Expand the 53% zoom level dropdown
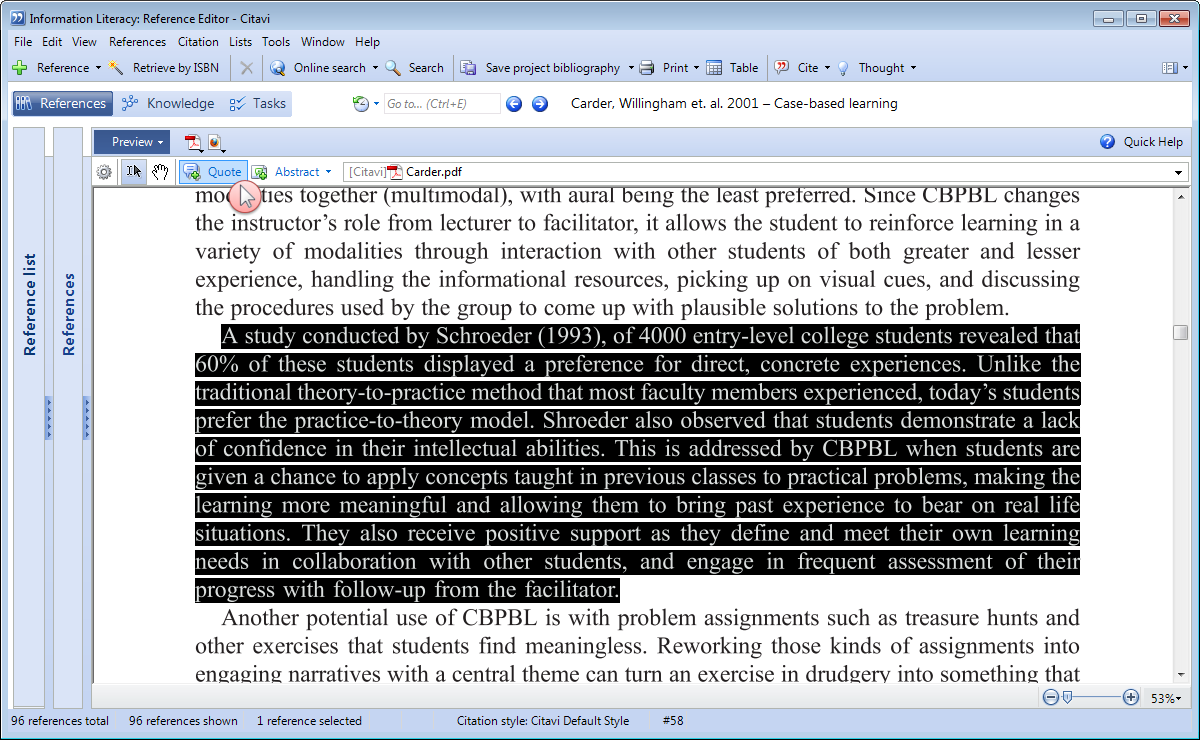Viewport: 1200px width, 740px height. coord(1166,699)
